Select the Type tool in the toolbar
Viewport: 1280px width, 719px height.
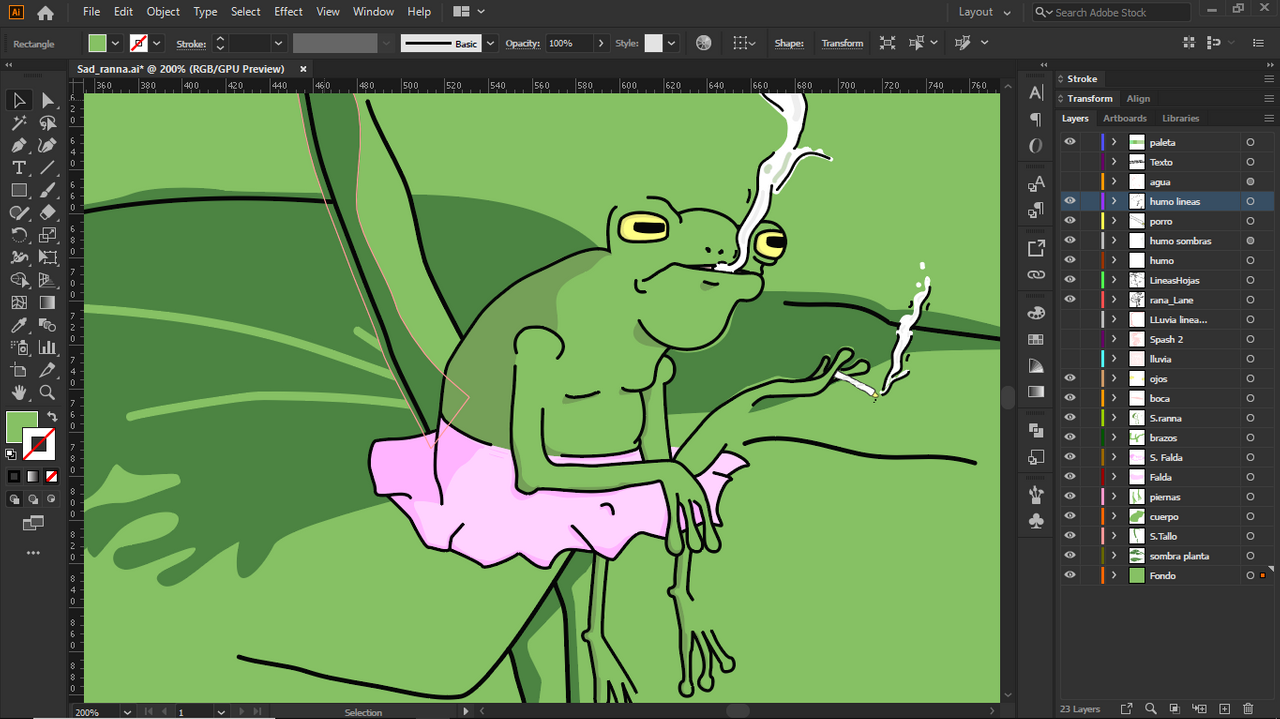pyautogui.click(x=18, y=168)
